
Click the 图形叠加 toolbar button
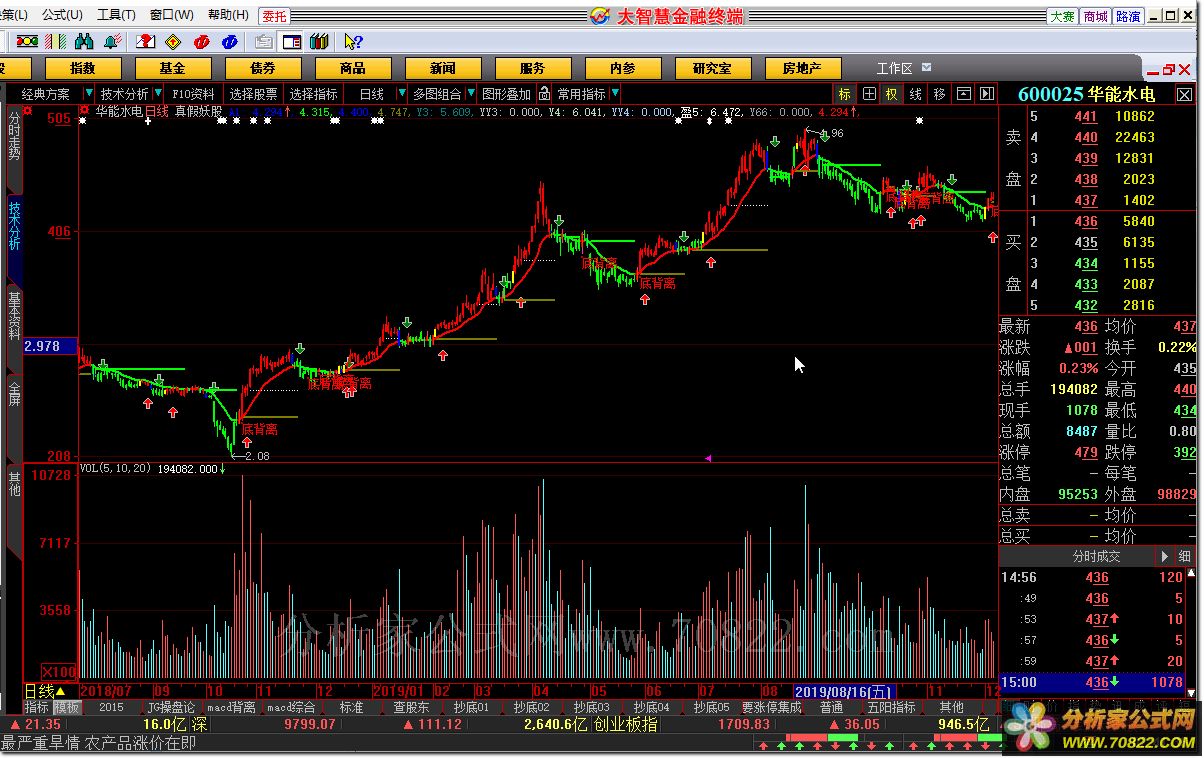(x=506, y=94)
